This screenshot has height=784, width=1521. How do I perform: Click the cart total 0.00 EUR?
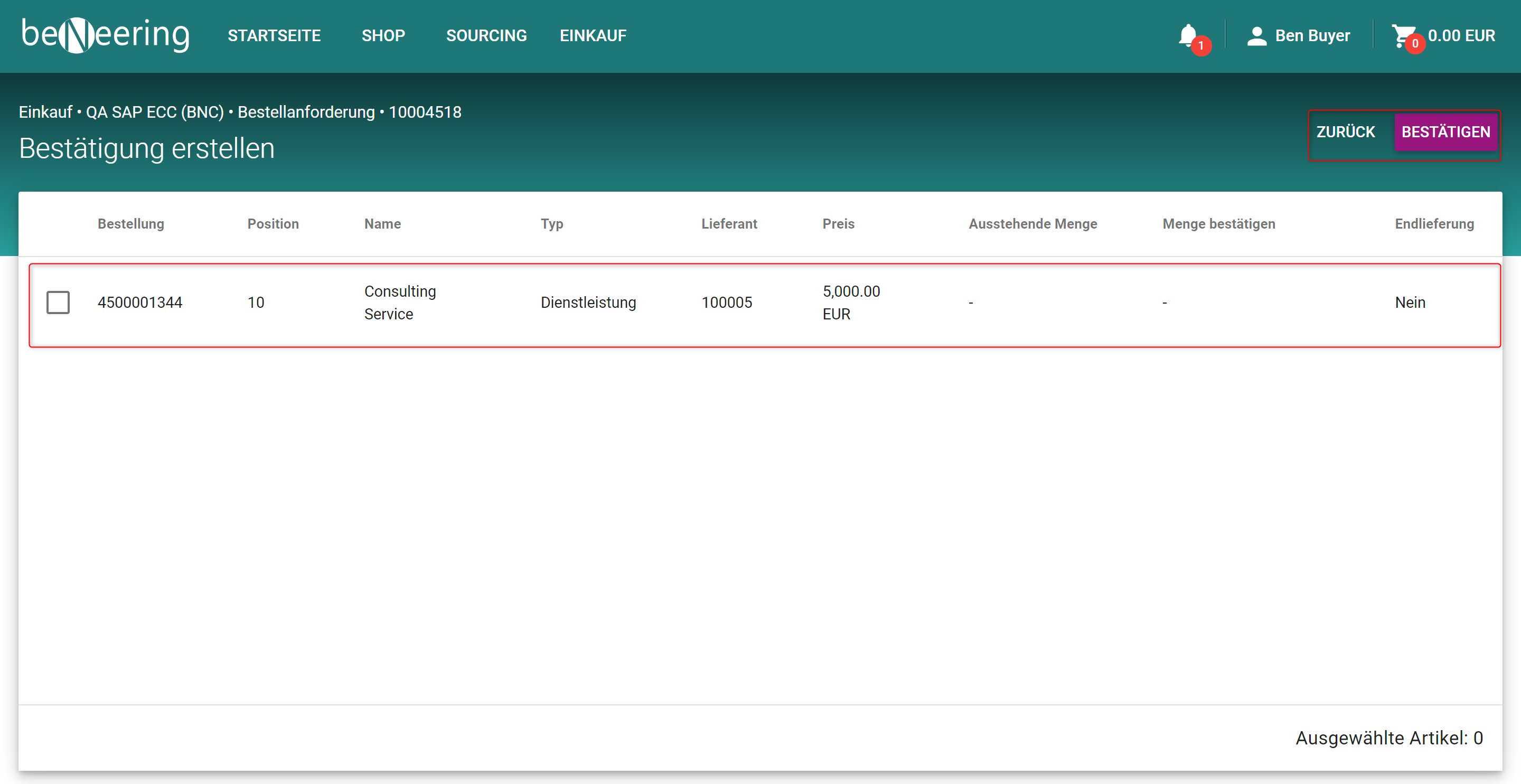click(x=1461, y=36)
